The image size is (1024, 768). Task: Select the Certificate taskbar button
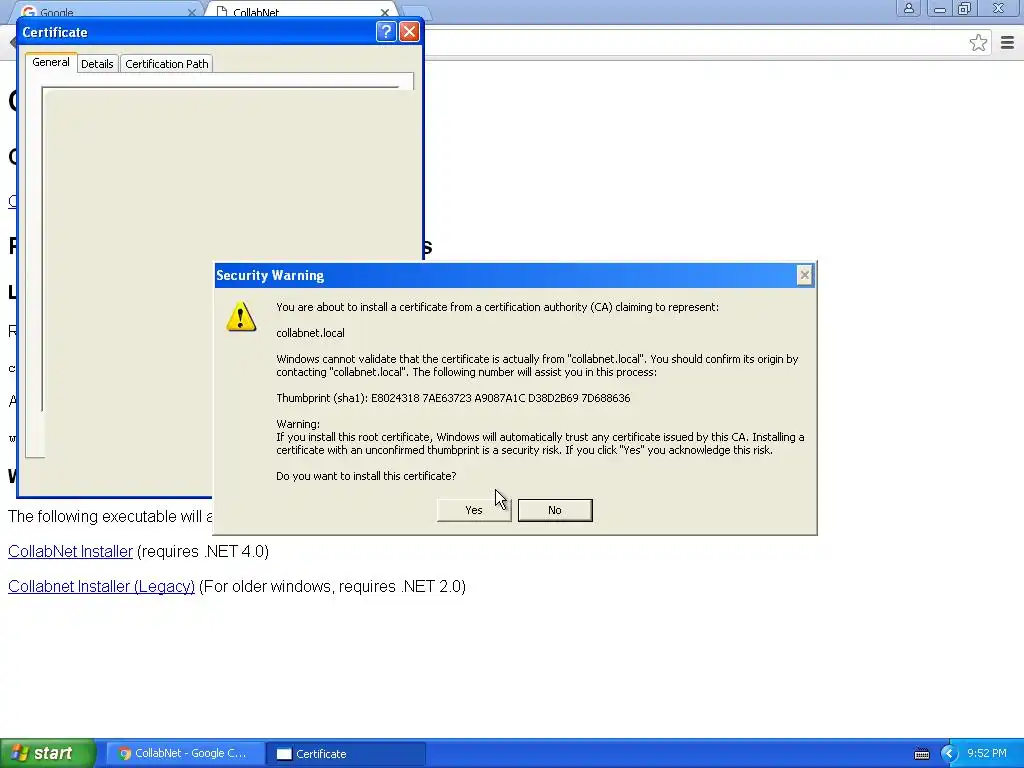[346, 754]
